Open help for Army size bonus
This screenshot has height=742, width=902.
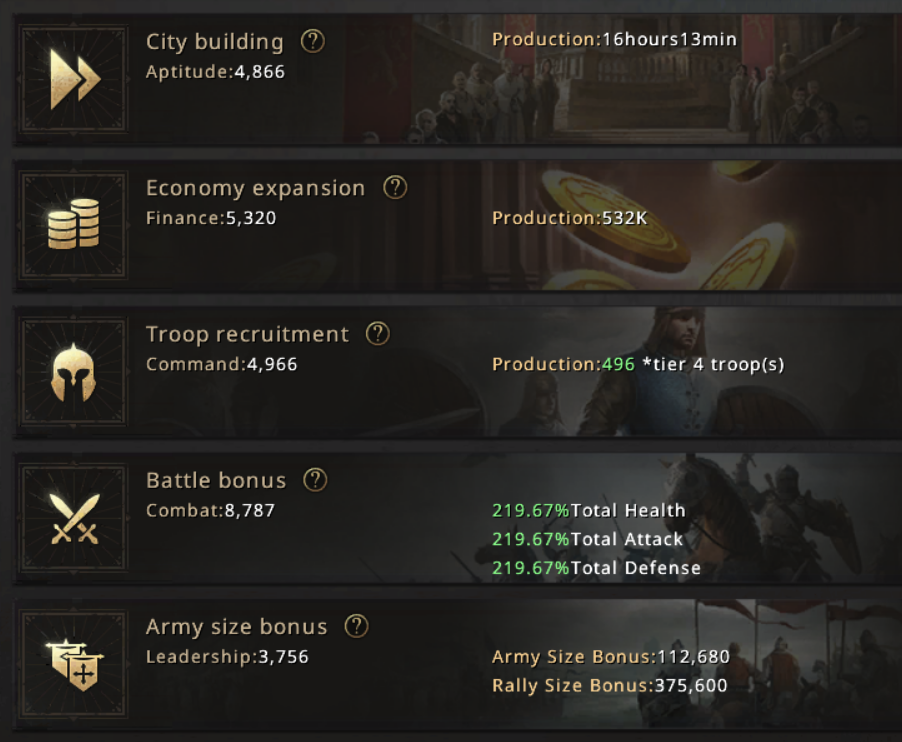point(357,626)
